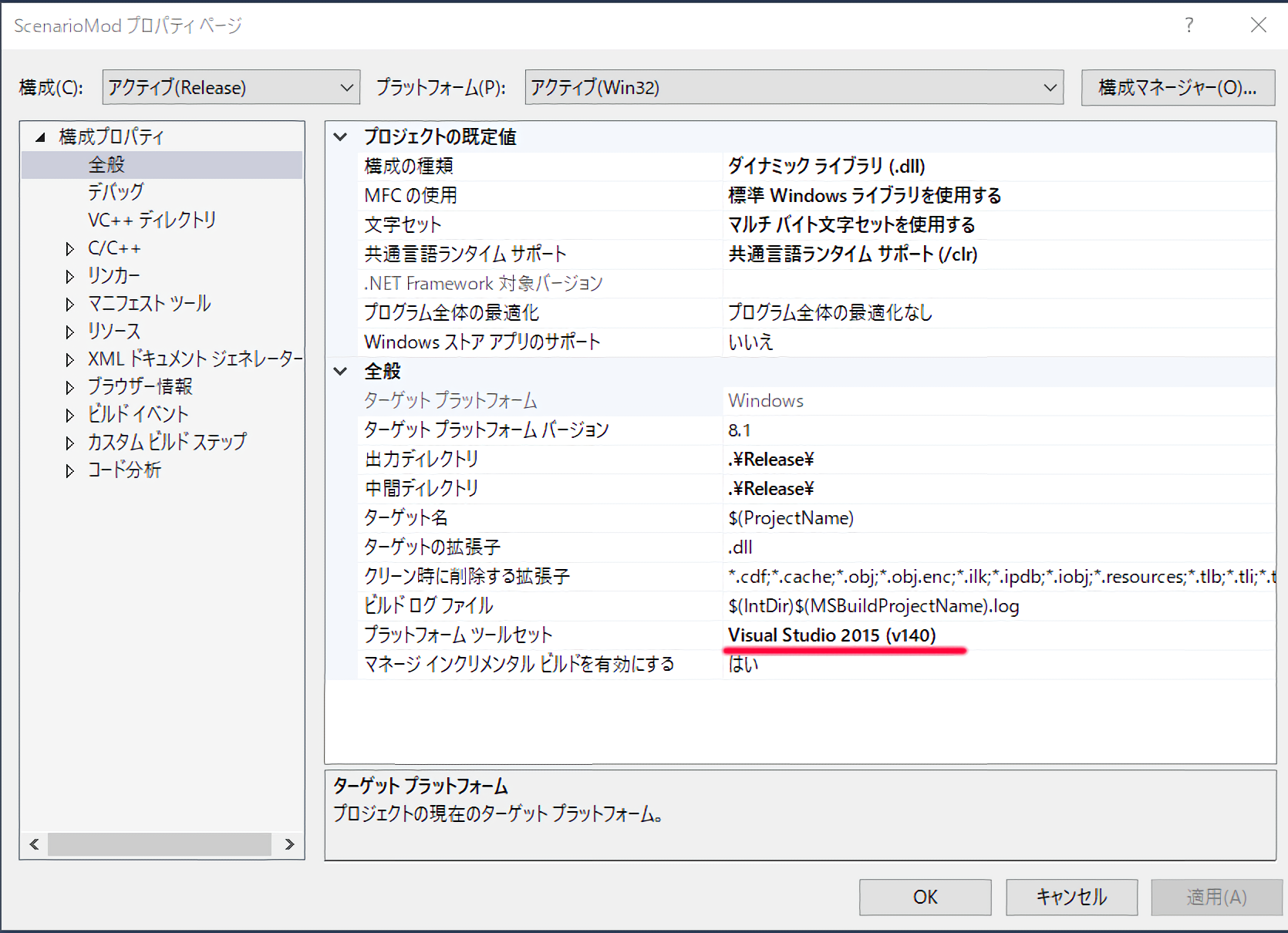Click the 構成マネージャー button

1177,87
